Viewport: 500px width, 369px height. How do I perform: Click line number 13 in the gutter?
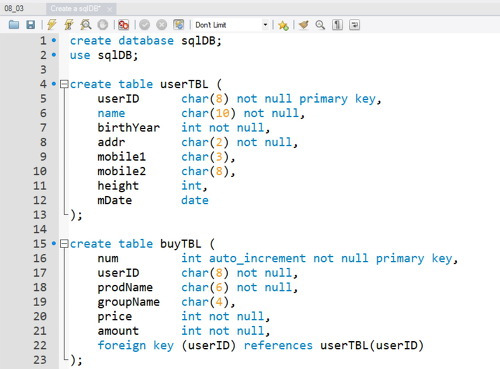tap(40, 215)
